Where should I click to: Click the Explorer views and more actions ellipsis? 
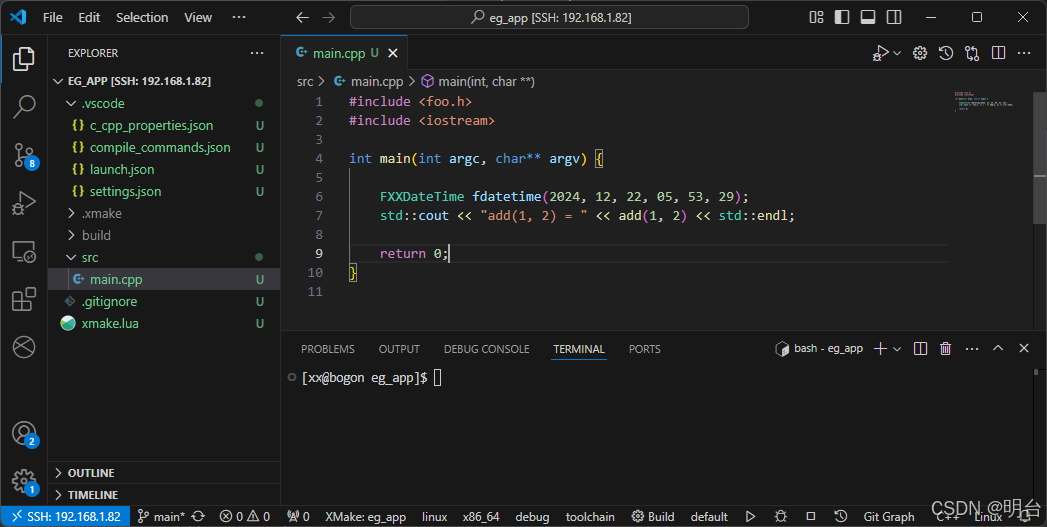point(257,53)
